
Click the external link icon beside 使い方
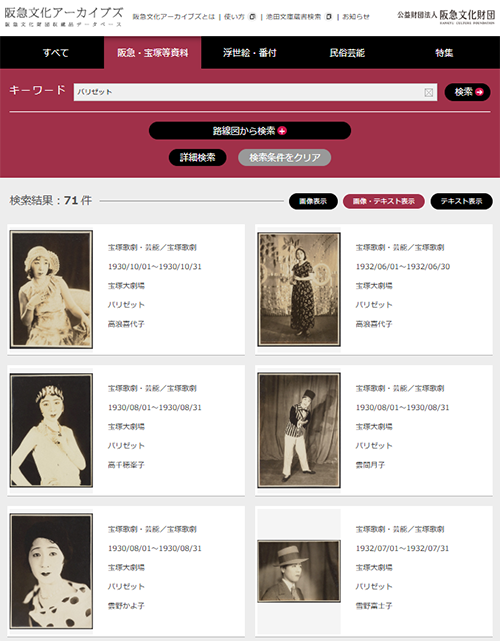point(253,17)
